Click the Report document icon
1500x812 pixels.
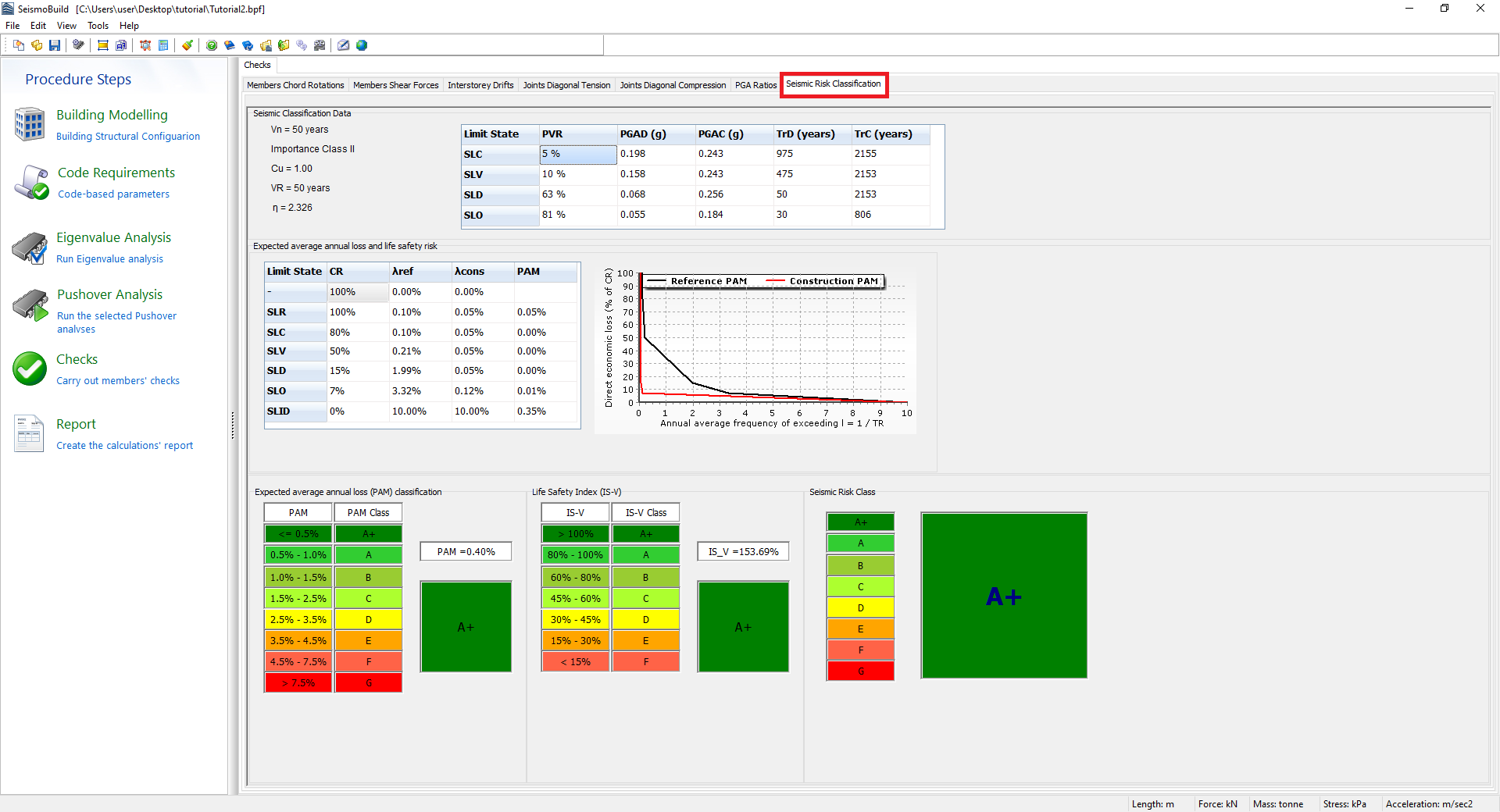(29, 433)
